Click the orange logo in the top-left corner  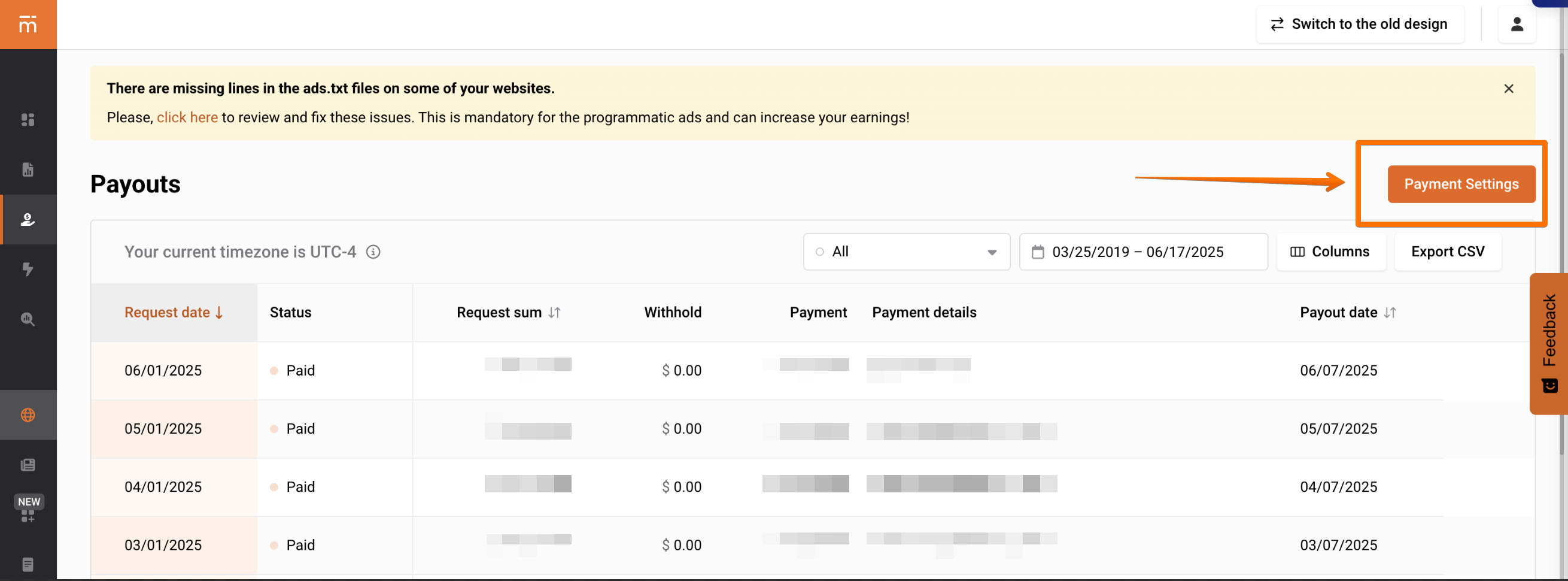tap(28, 25)
